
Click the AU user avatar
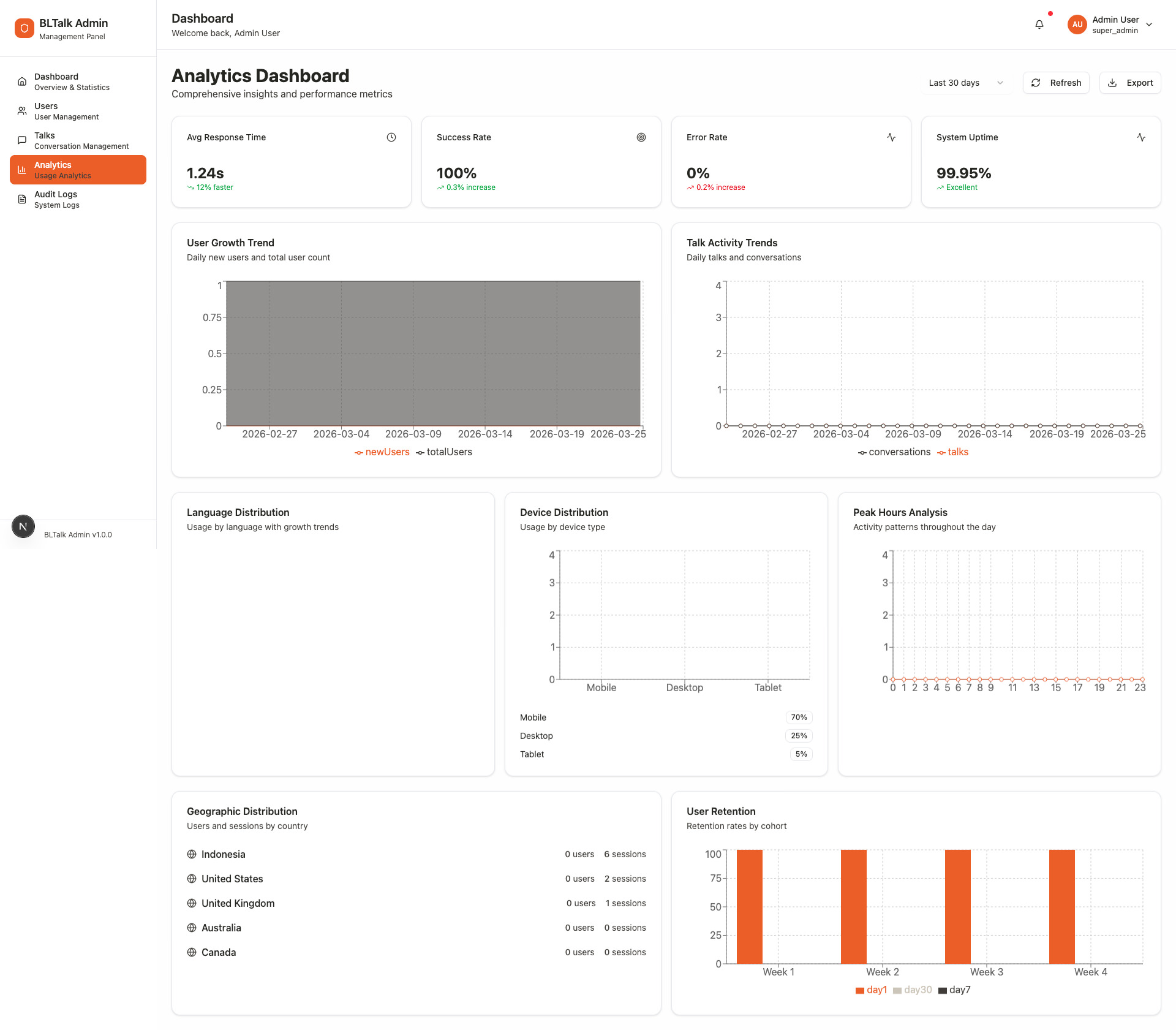[1077, 25]
